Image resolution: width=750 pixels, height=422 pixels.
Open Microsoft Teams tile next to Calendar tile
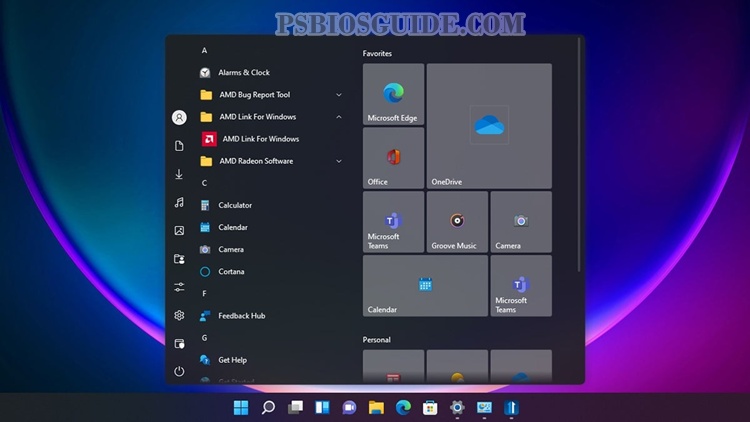[521, 286]
